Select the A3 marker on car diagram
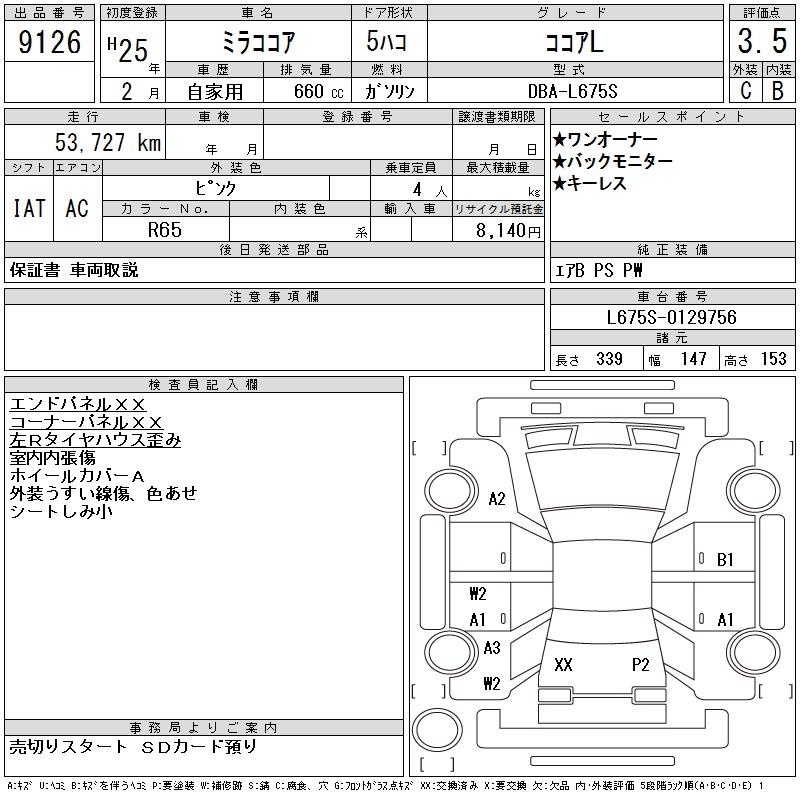 491,648
